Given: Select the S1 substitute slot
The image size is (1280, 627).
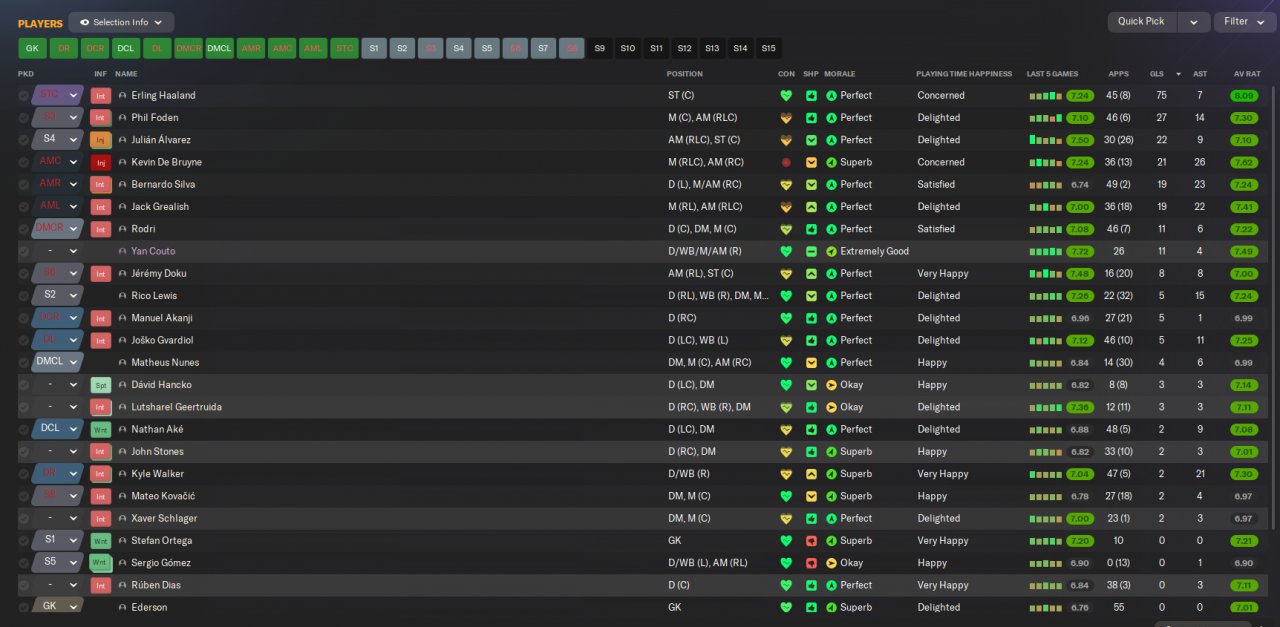Looking at the screenshot, I should [374, 48].
